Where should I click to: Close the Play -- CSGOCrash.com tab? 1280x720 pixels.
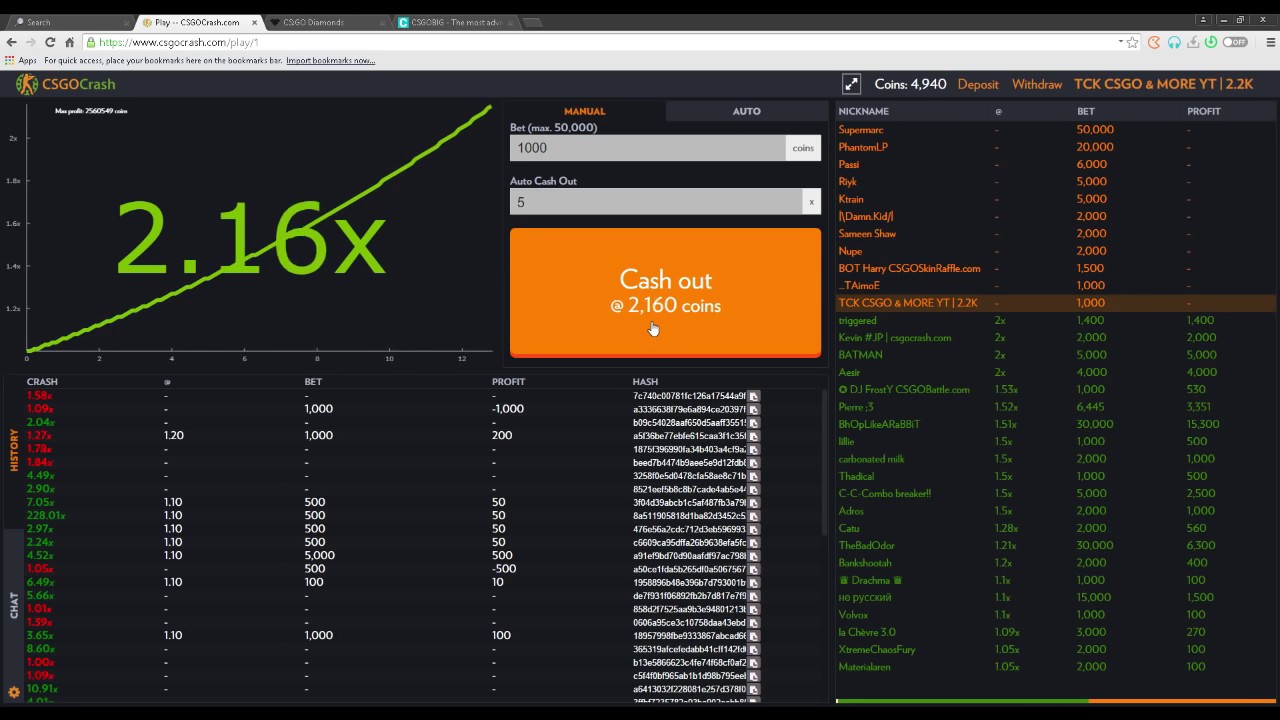254,22
